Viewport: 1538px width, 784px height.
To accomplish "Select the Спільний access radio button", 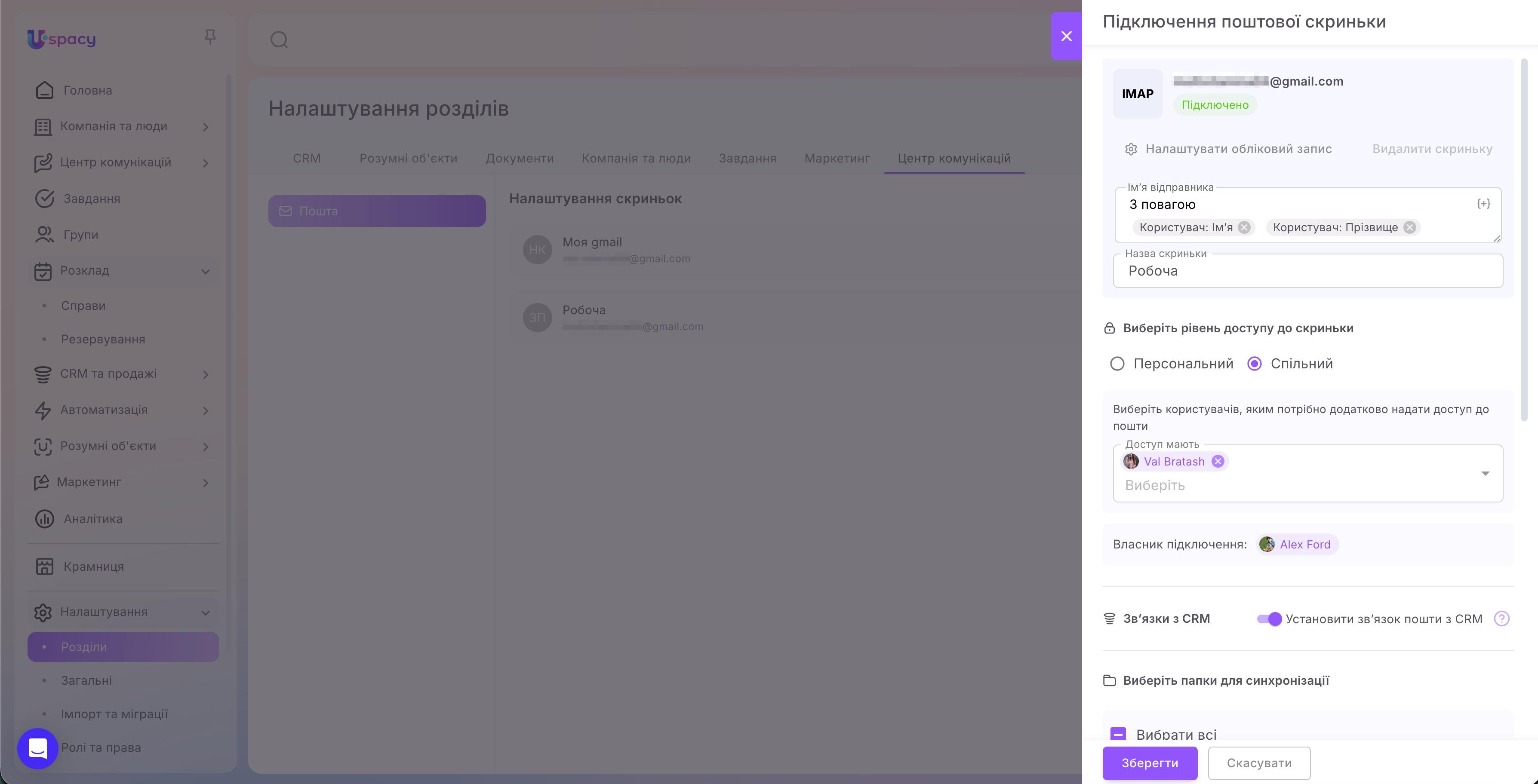I will pyautogui.click(x=1254, y=364).
